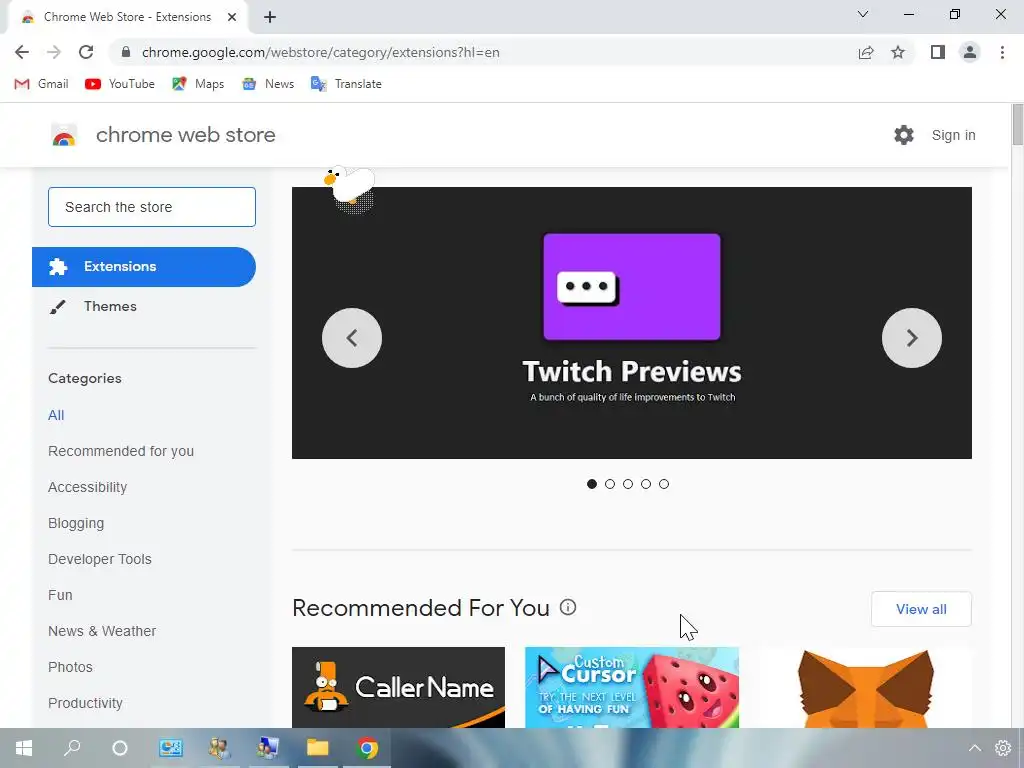The image size is (1024, 768).
Task: Open the Fun category
Action: (x=60, y=595)
